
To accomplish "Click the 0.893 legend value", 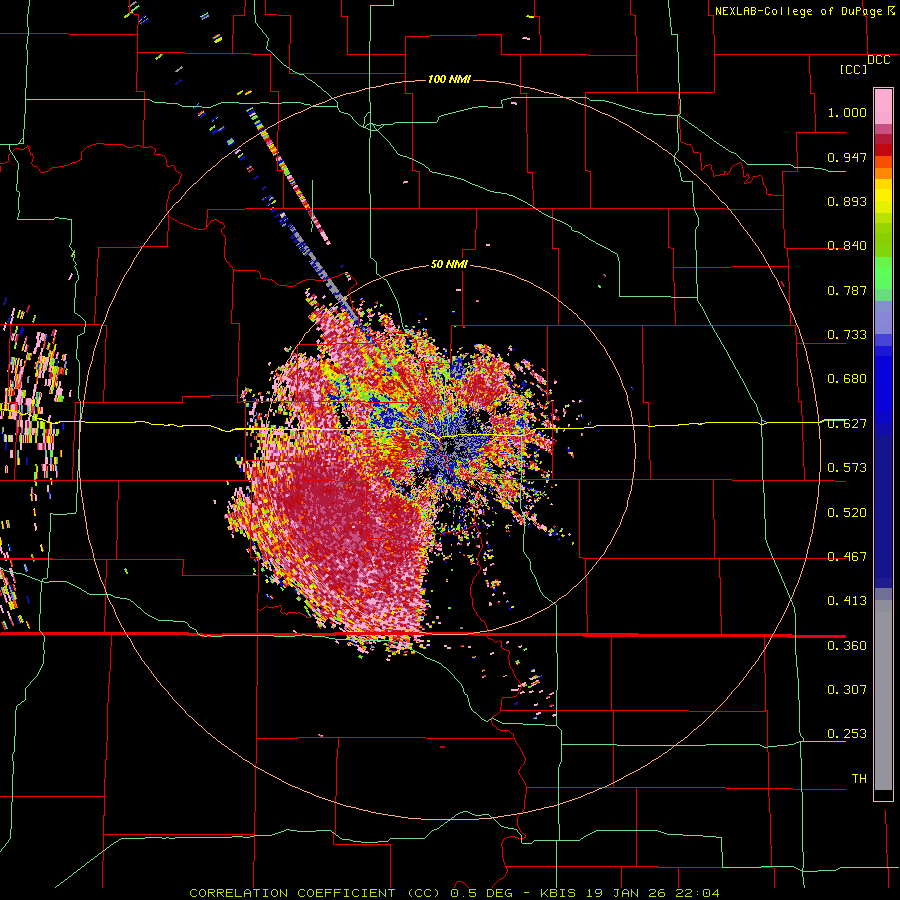I will (847, 201).
